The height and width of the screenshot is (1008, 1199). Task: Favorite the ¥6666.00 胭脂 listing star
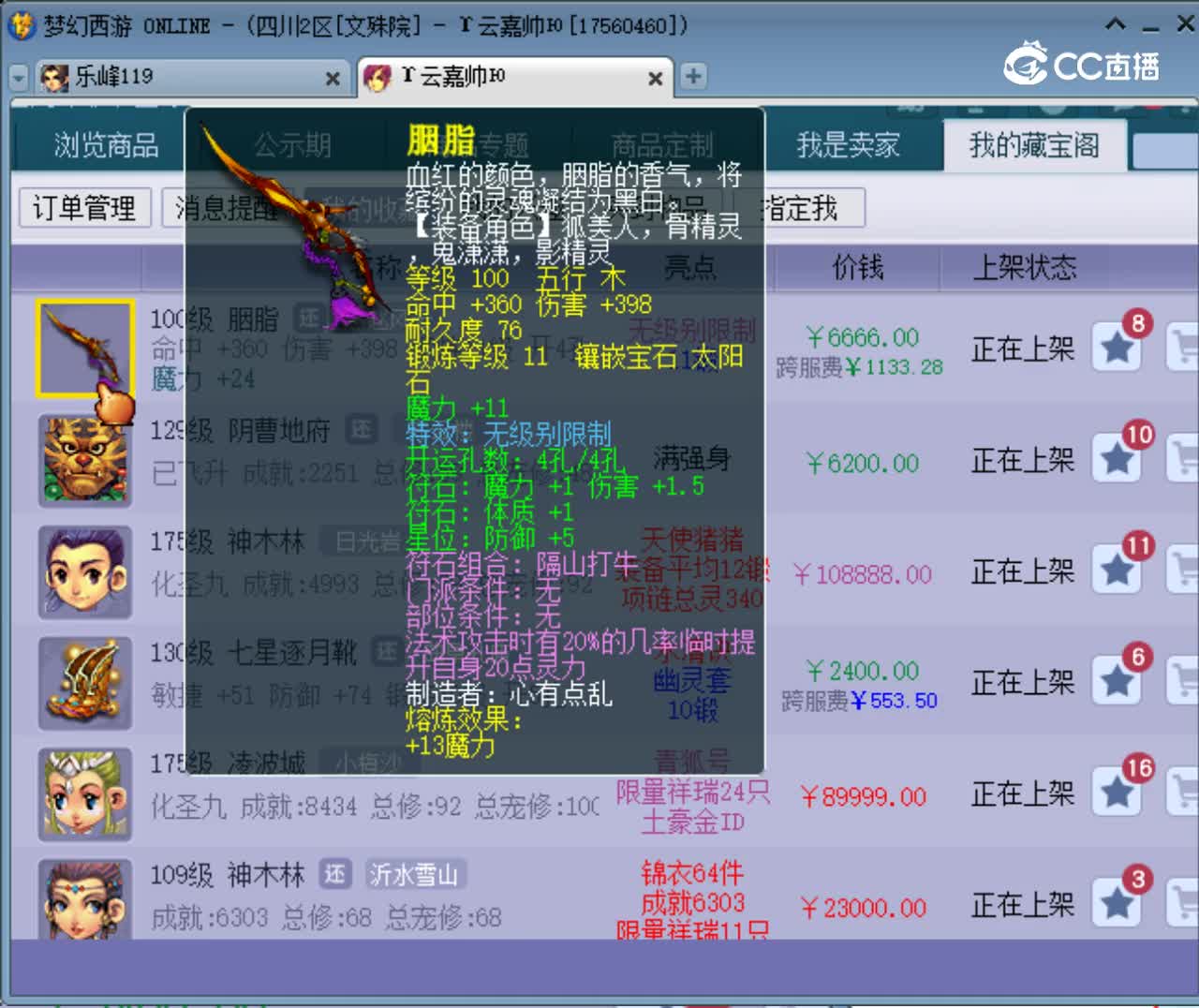pyautogui.click(x=1117, y=348)
